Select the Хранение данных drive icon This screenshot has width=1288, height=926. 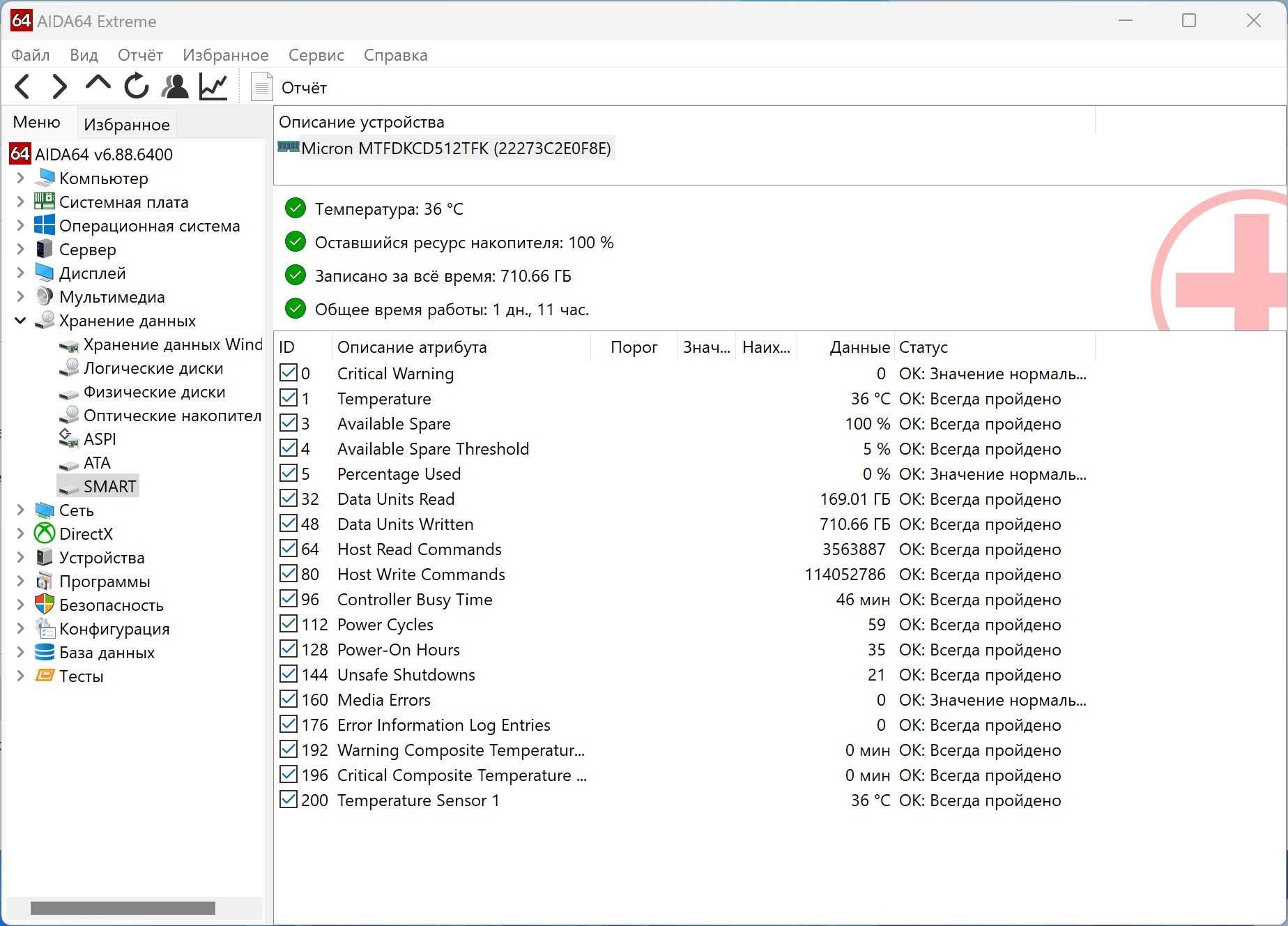(x=45, y=320)
